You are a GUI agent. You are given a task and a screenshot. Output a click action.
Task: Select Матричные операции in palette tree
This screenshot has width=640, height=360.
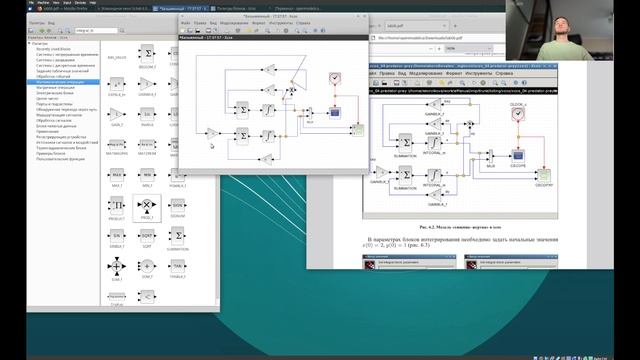pyautogui.click(x=55, y=87)
